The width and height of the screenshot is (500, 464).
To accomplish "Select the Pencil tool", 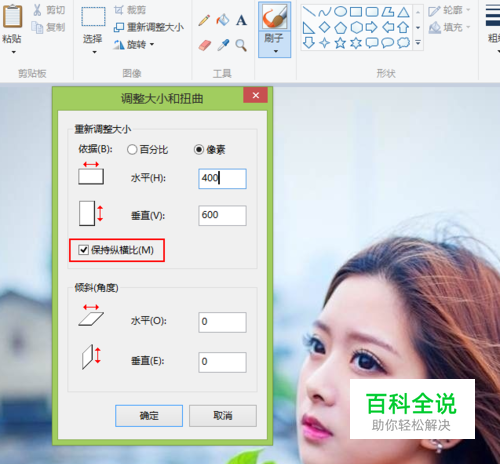I will (204, 20).
